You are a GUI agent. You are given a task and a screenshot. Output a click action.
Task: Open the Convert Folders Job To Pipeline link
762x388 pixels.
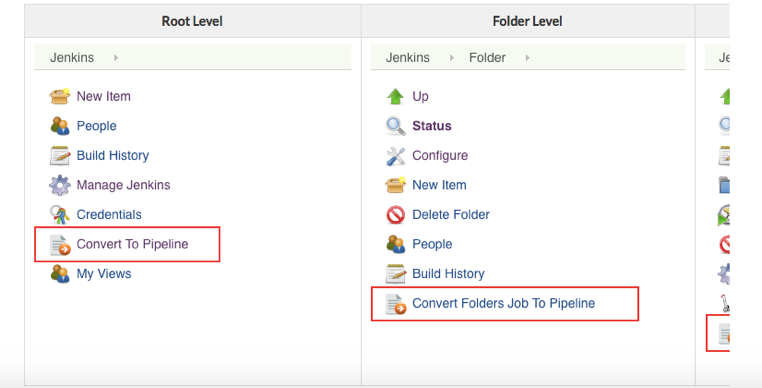(503, 303)
